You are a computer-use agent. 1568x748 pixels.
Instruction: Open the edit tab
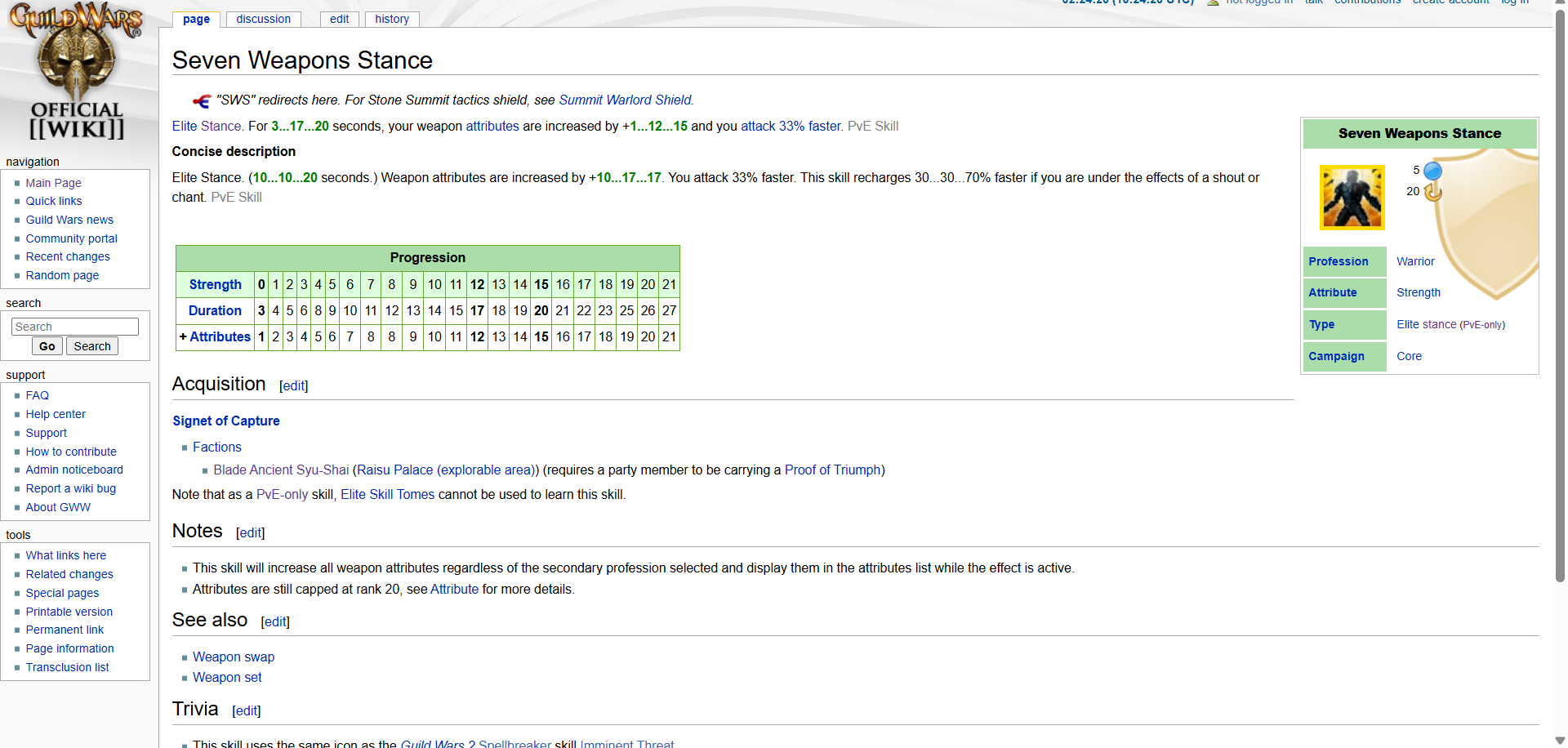tap(340, 19)
